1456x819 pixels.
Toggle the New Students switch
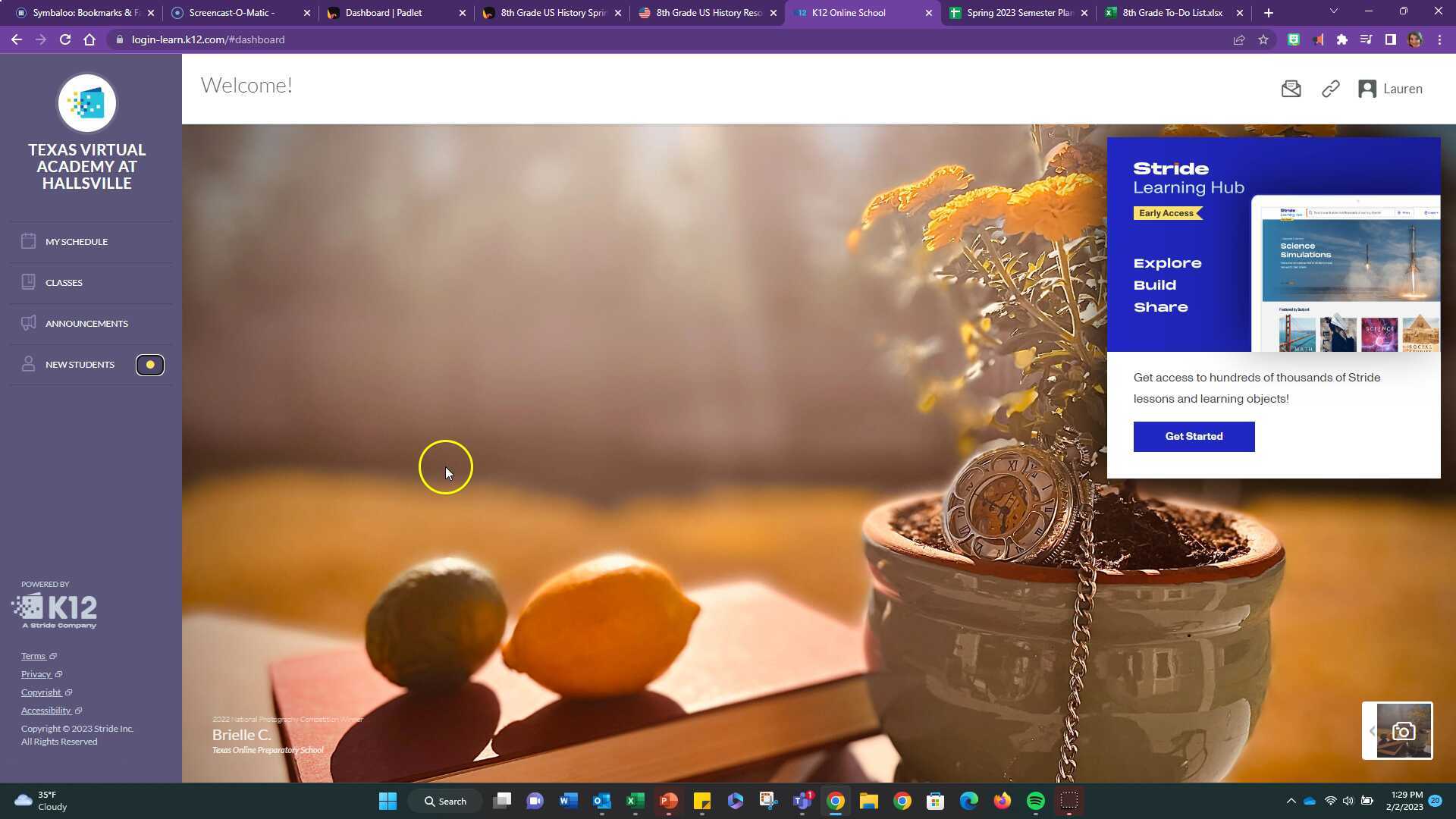(x=150, y=365)
